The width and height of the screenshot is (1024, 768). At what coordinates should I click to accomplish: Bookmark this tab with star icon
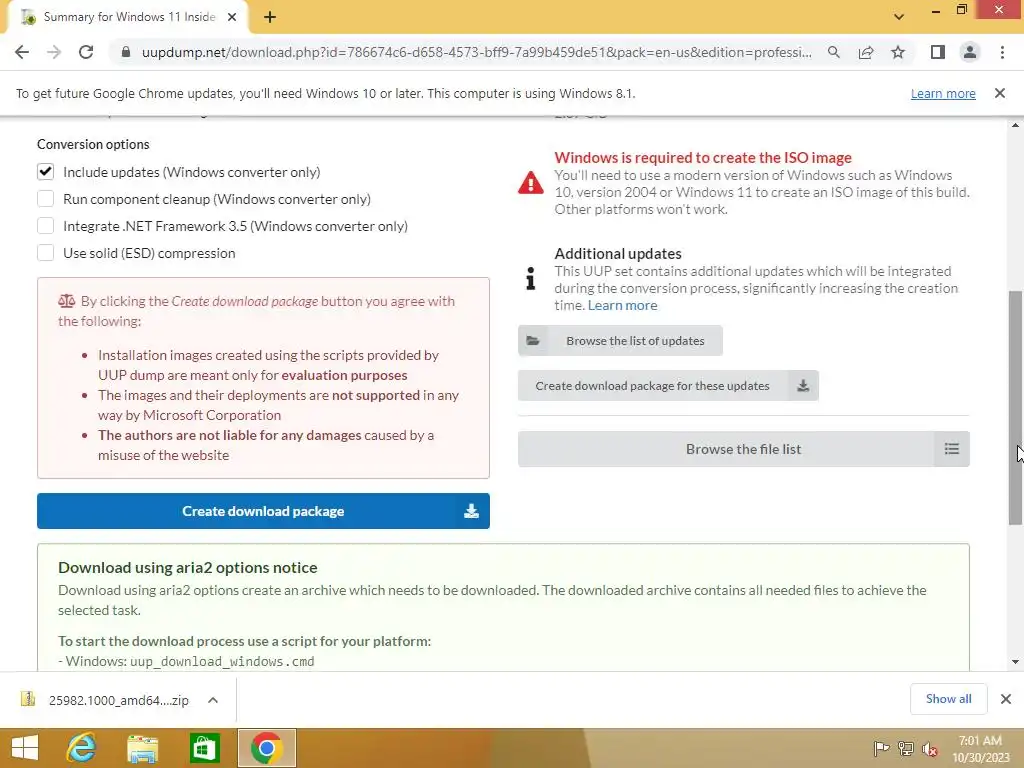coord(898,52)
